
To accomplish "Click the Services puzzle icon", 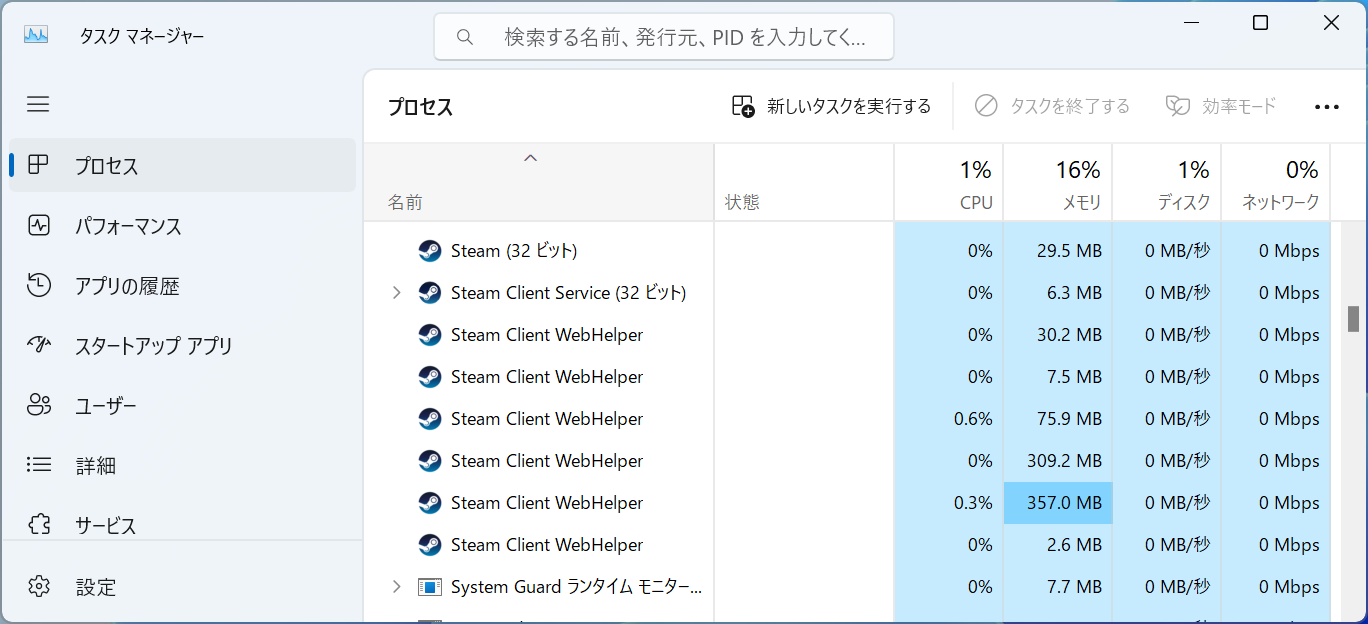I will point(39,525).
